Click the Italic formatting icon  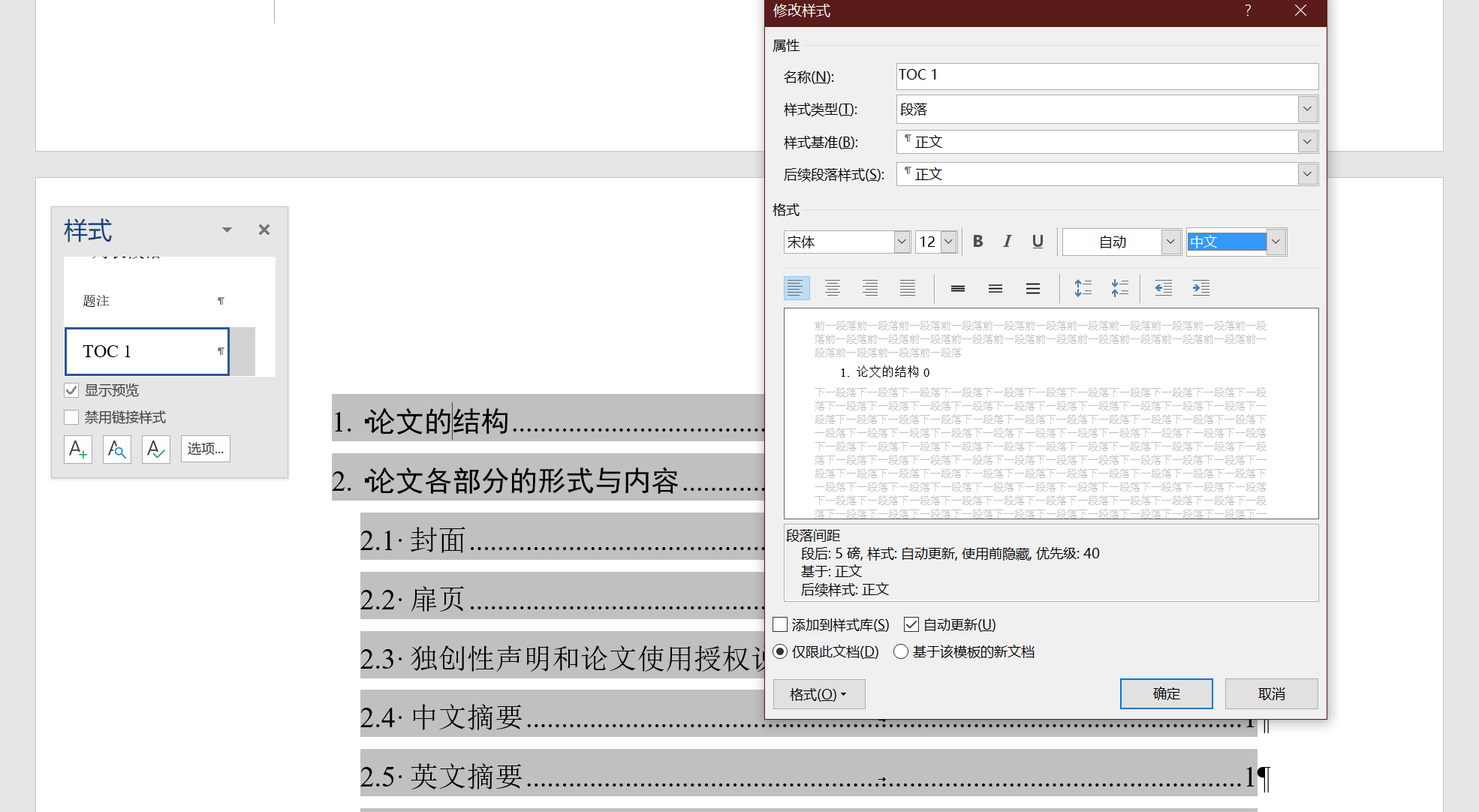point(1006,241)
